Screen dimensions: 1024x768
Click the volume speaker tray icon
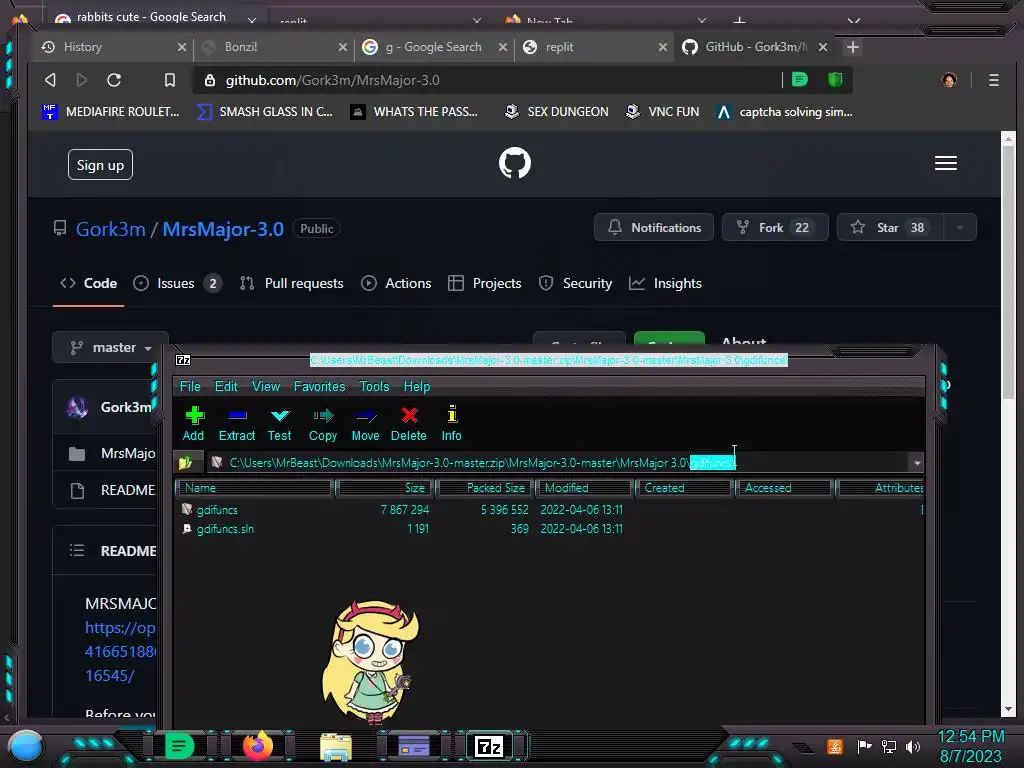(913, 746)
